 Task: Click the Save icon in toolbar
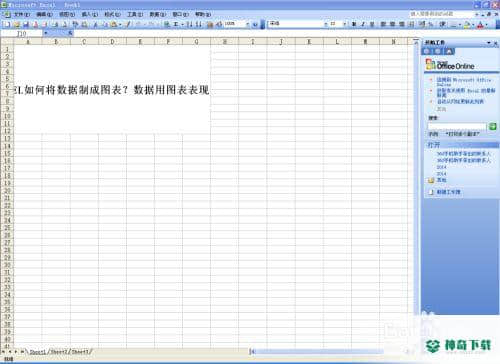point(26,24)
